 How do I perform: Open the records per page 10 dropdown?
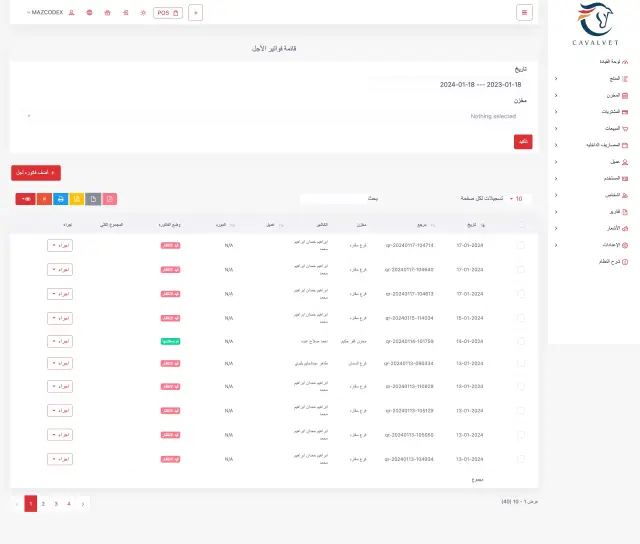point(516,199)
